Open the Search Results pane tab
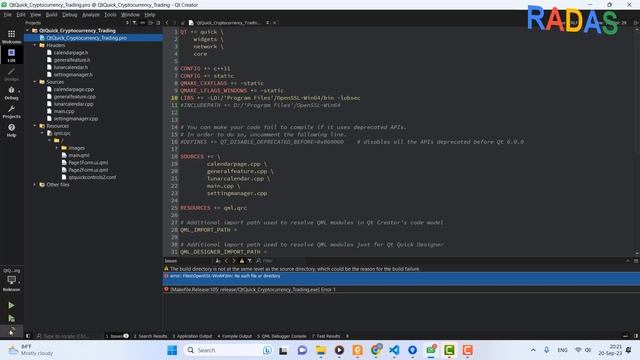The height and width of the screenshot is (360, 640). (151, 336)
